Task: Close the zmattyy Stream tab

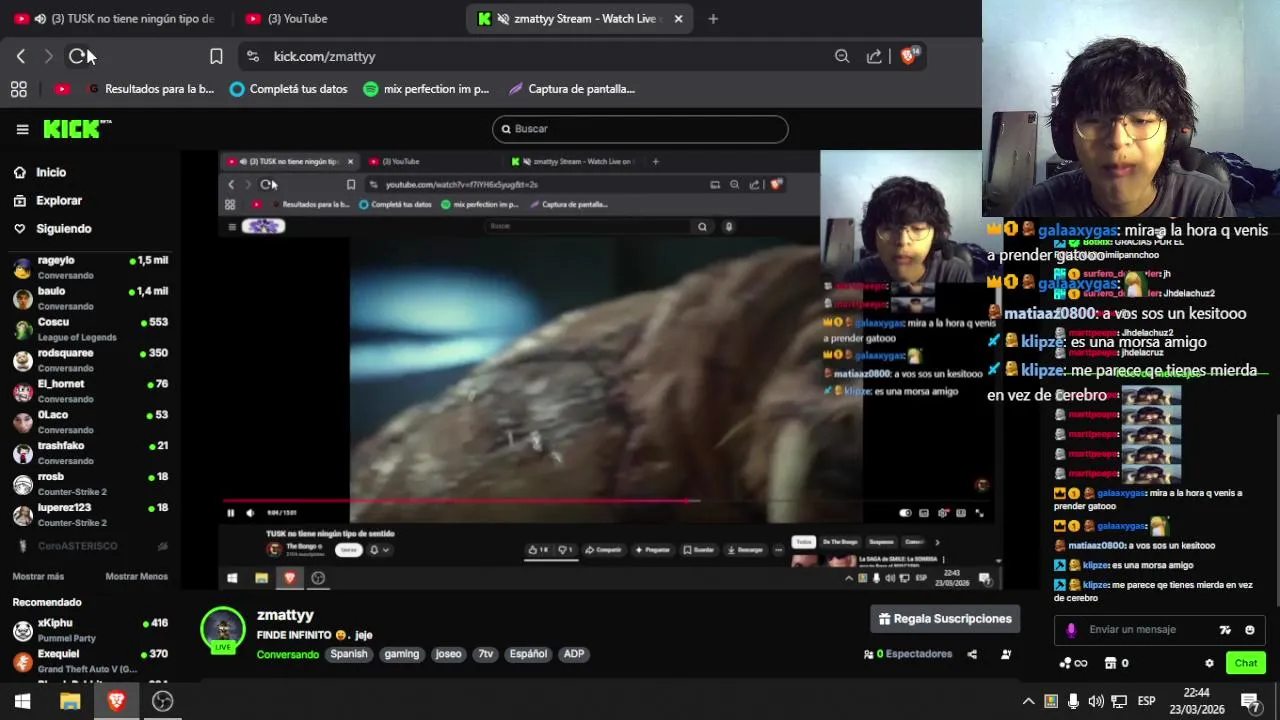Action: [x=678, y=19]
